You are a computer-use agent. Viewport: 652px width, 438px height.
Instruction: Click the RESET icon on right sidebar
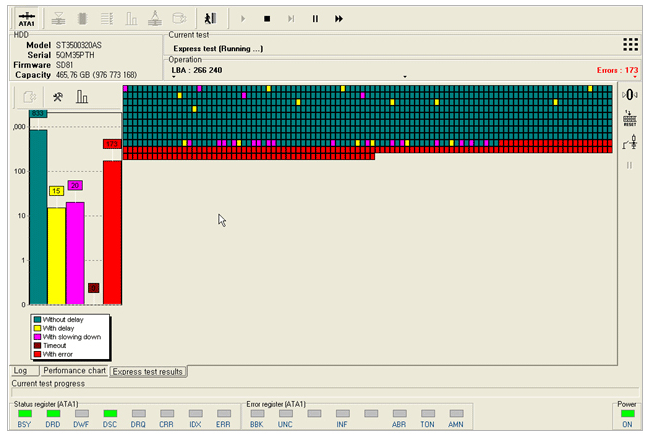point(630,119)
